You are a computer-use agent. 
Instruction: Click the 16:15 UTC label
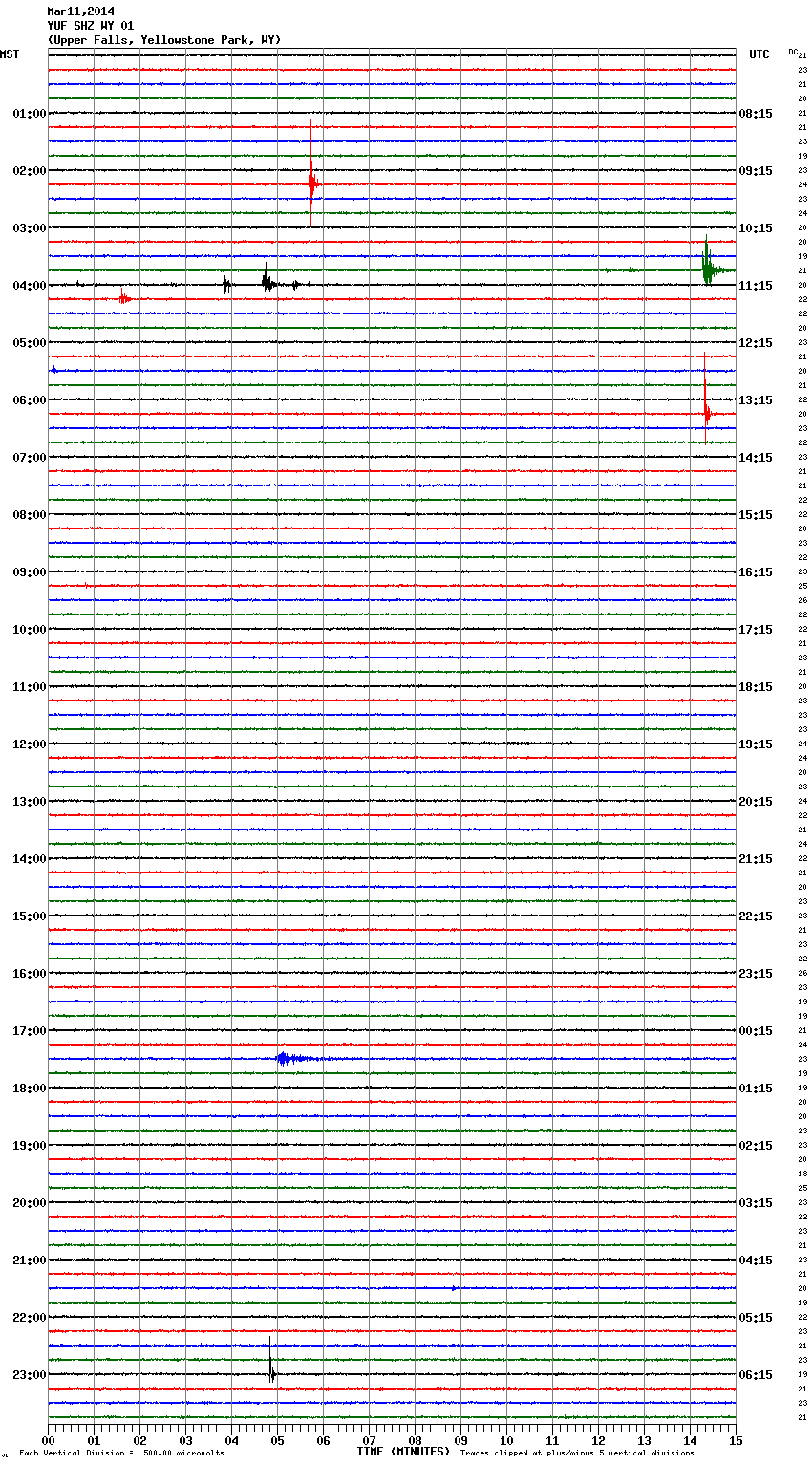pyautogui.click(x=756, y=572)
